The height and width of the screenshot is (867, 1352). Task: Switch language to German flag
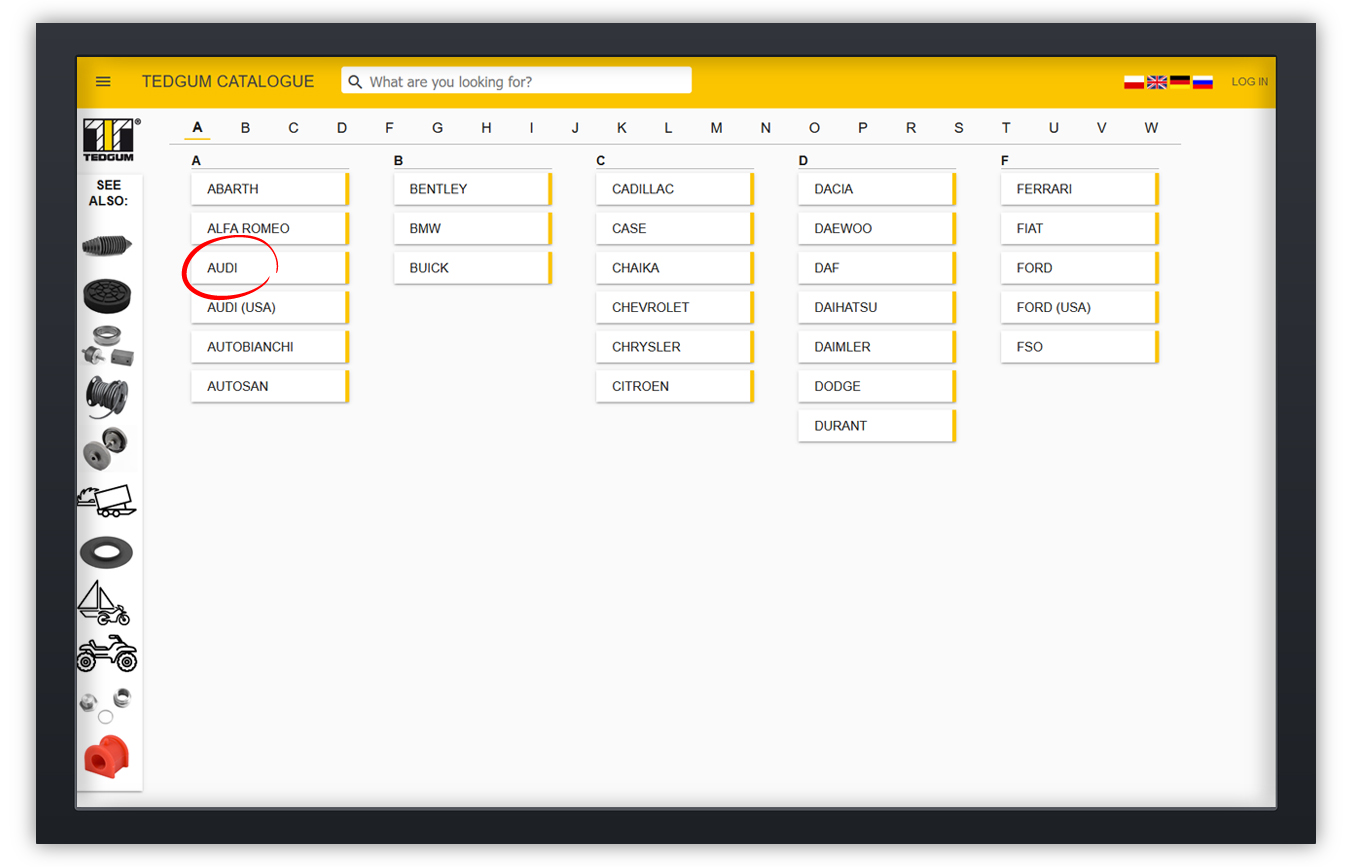1180,82
